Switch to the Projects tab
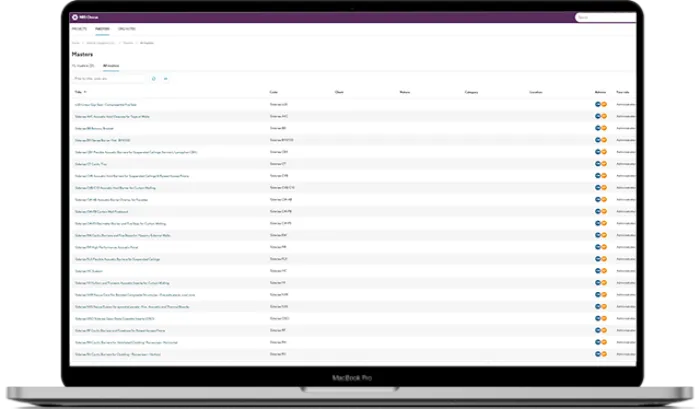700x409 pixels. (x=79, y=29)
